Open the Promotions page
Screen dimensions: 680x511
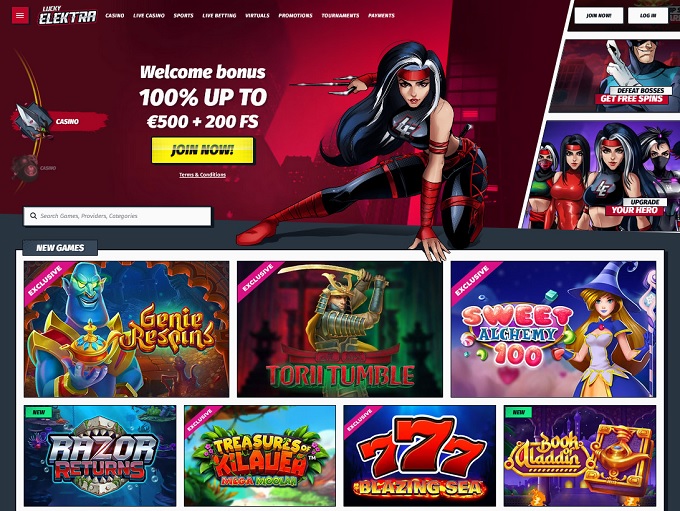click(x=295, y=16)
